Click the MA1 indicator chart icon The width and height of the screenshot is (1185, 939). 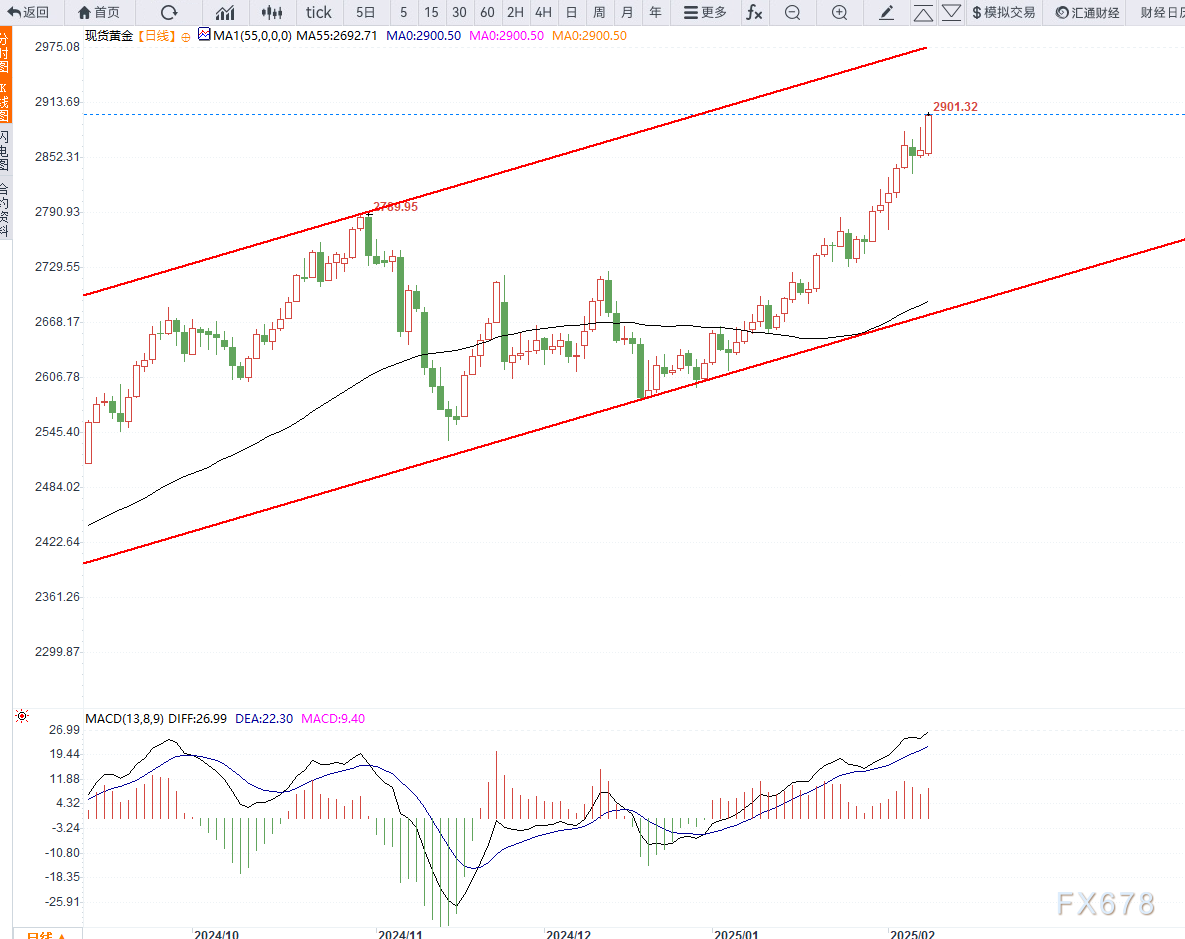204,34
